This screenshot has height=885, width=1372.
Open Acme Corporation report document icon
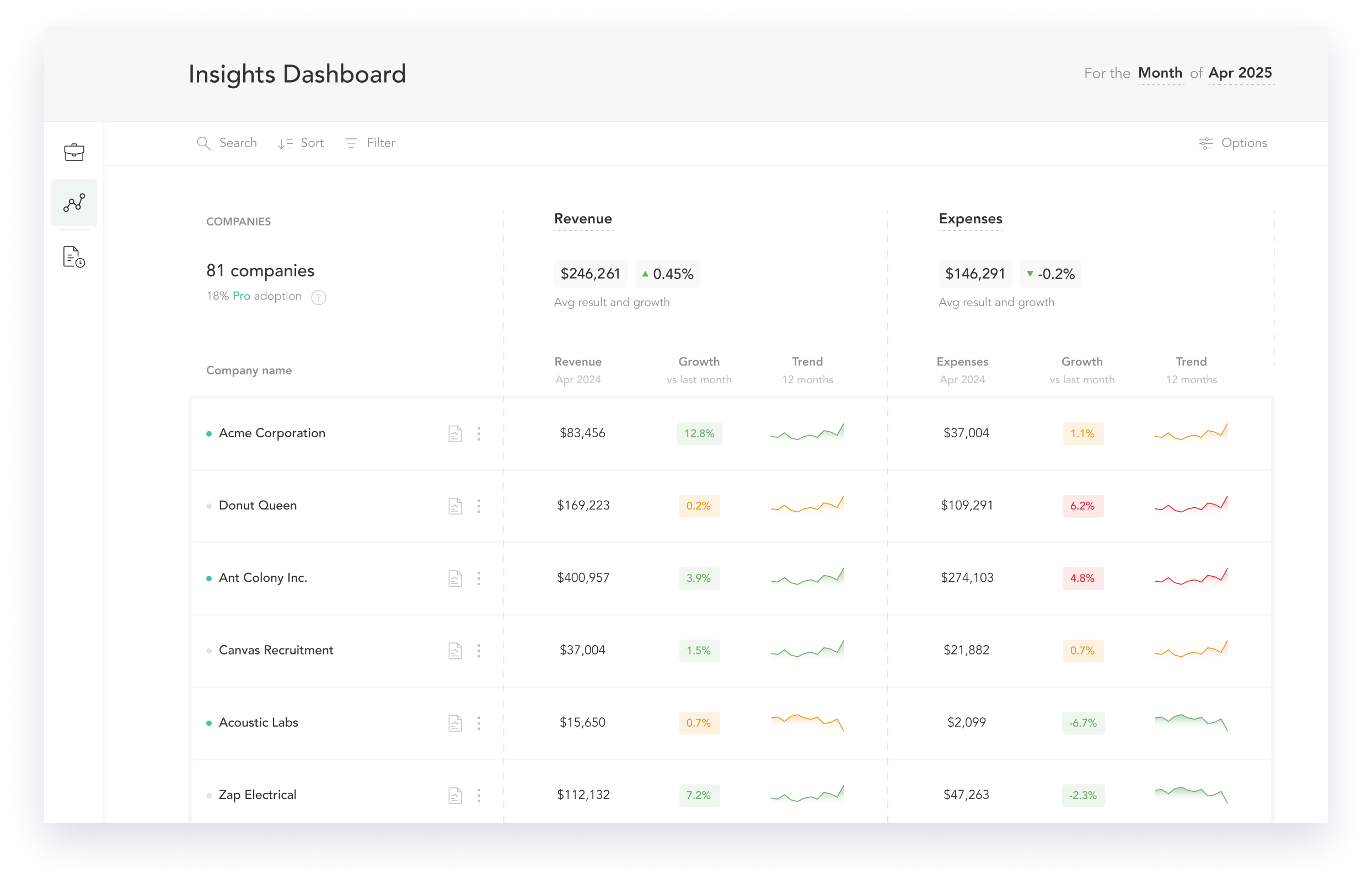click(455, 434)
